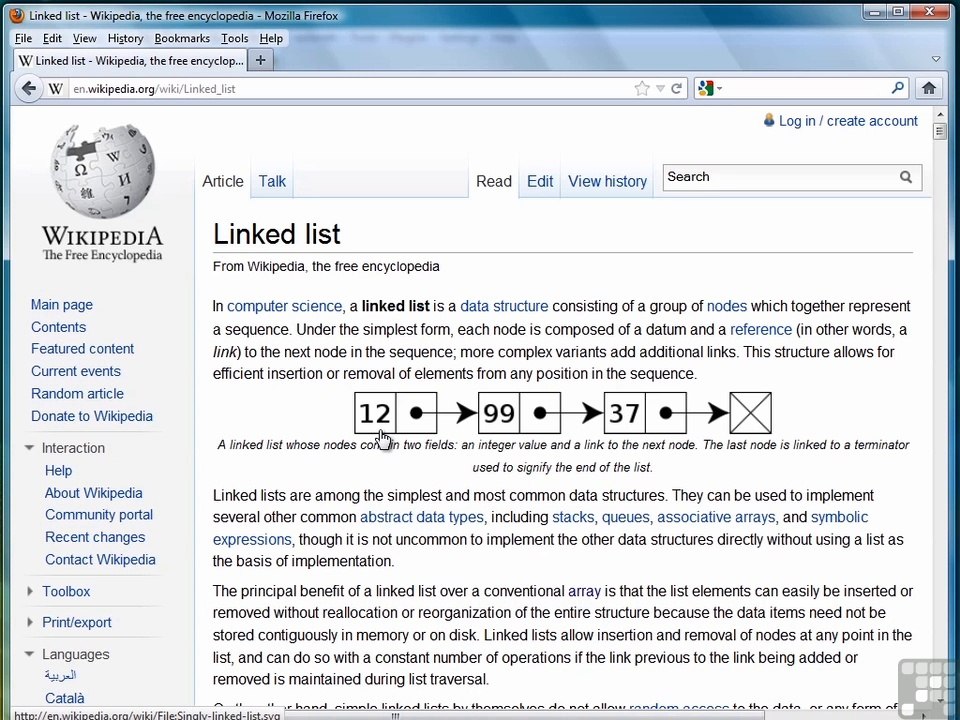Click Log in / create account link
Screen dimensions: 960x720
[848, 121]
